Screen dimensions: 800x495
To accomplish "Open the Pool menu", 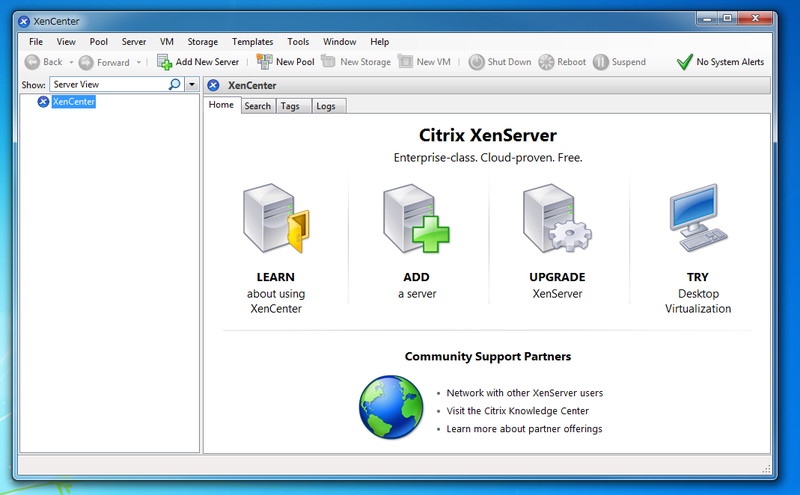I will (98, 42).
